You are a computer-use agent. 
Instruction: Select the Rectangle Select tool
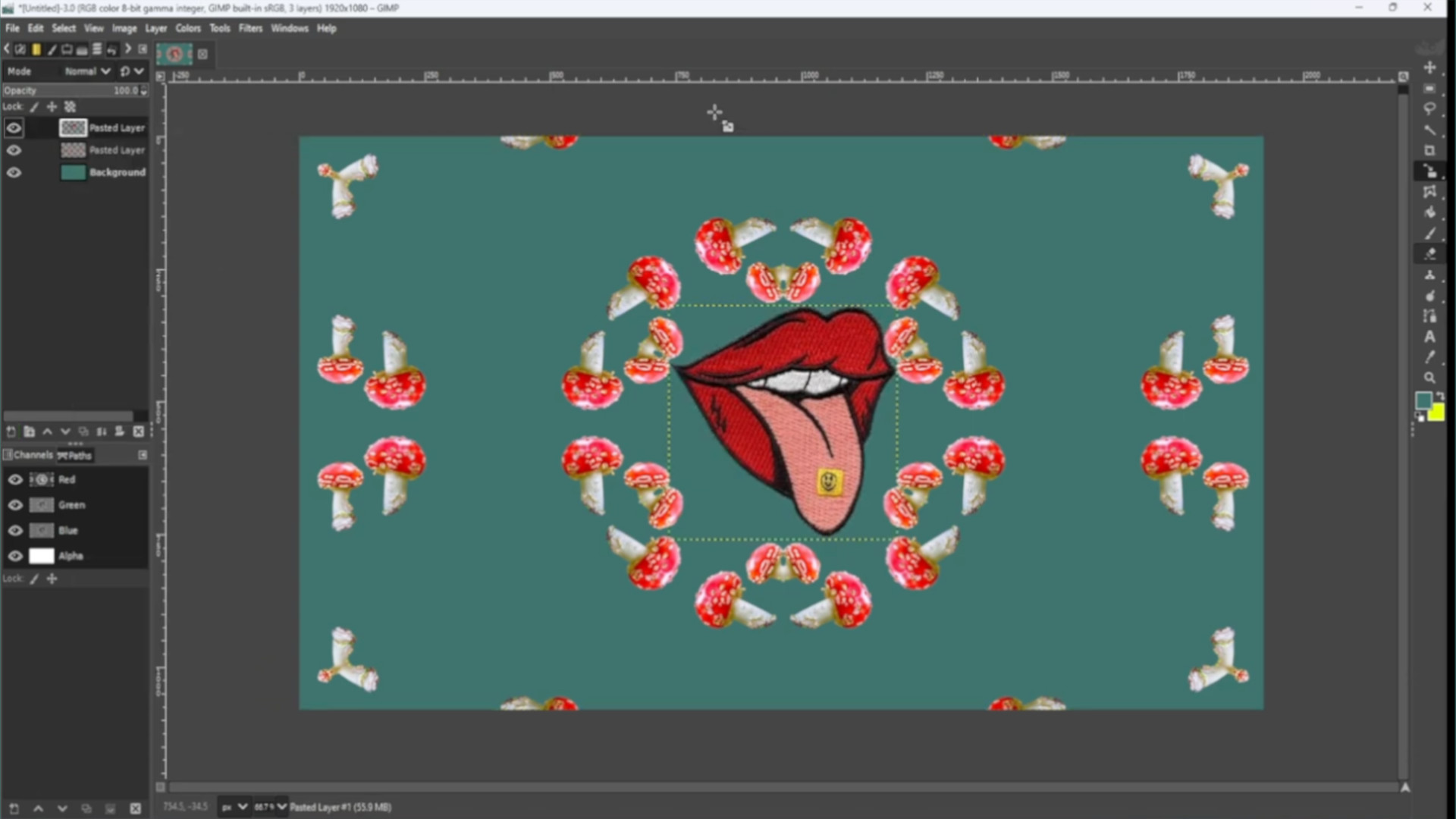click(x=1429, y=89)
